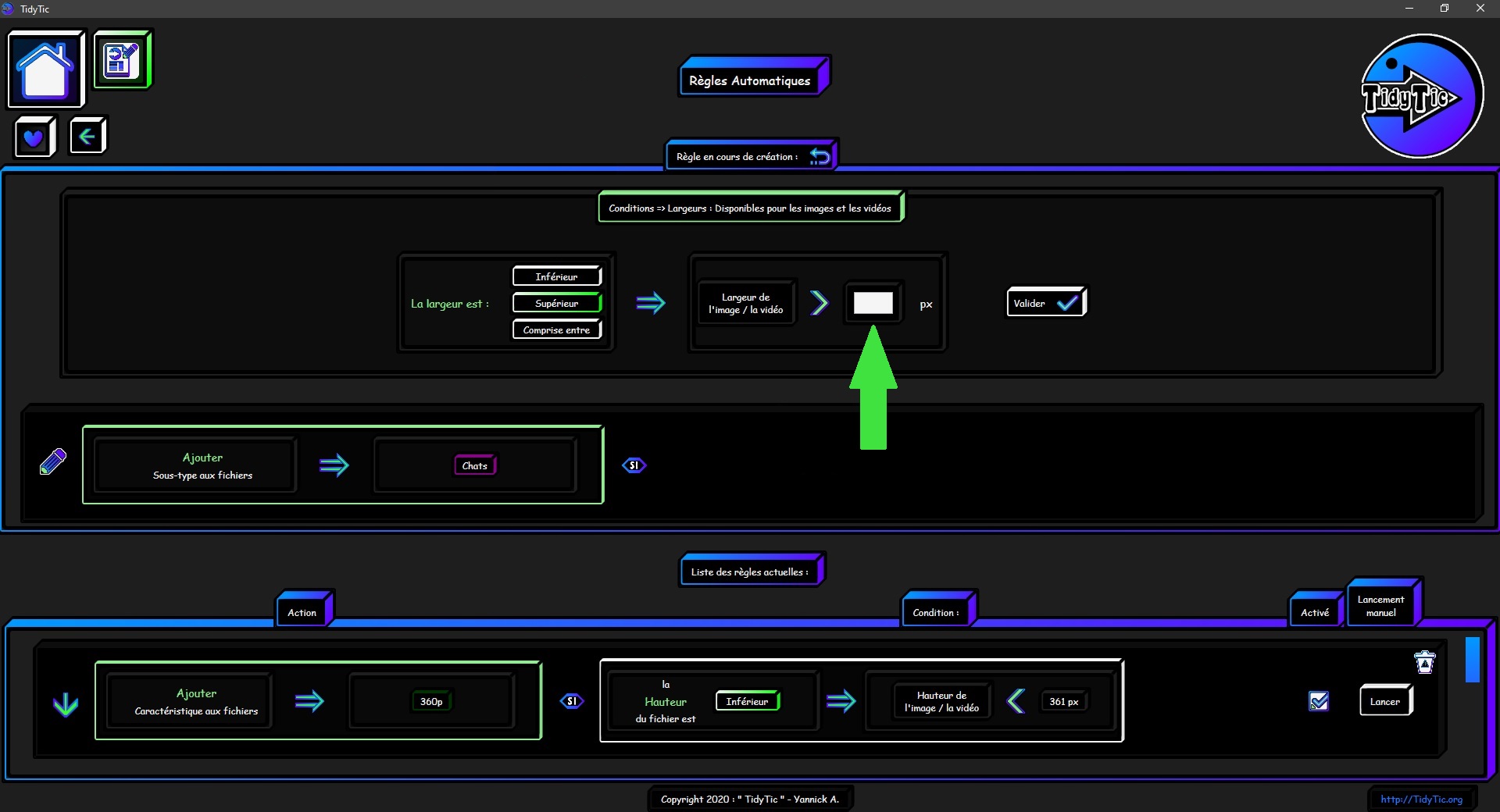The height and width of the screenshot is (812, 1500).
Task: Click arrow after the 'La largeur est' options
Action: [650, 303]
